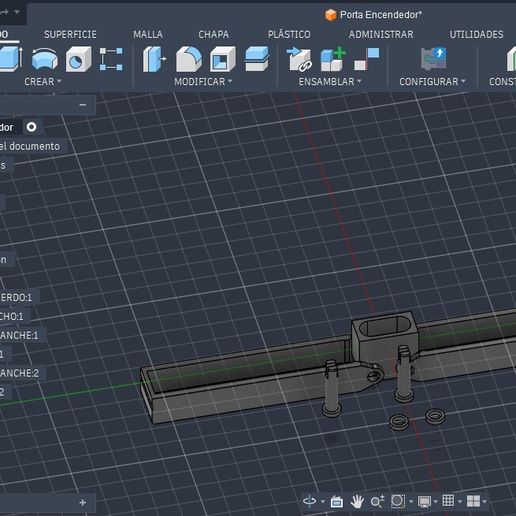Click the New Component icon with green plus
This screenshot has height=516, width=516.
(333, 59)
